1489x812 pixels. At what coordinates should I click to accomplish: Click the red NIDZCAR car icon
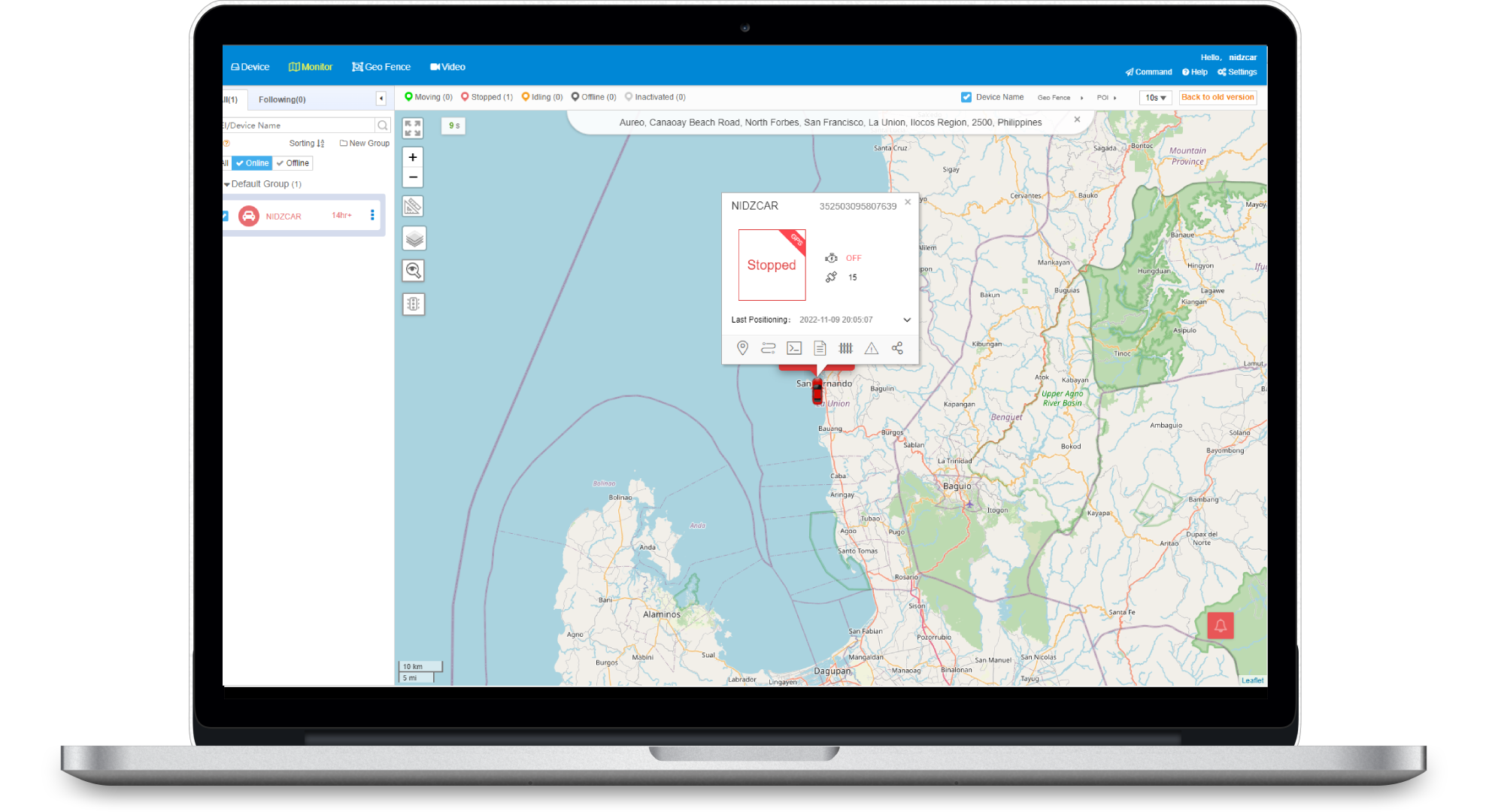(x=249, y=216)
